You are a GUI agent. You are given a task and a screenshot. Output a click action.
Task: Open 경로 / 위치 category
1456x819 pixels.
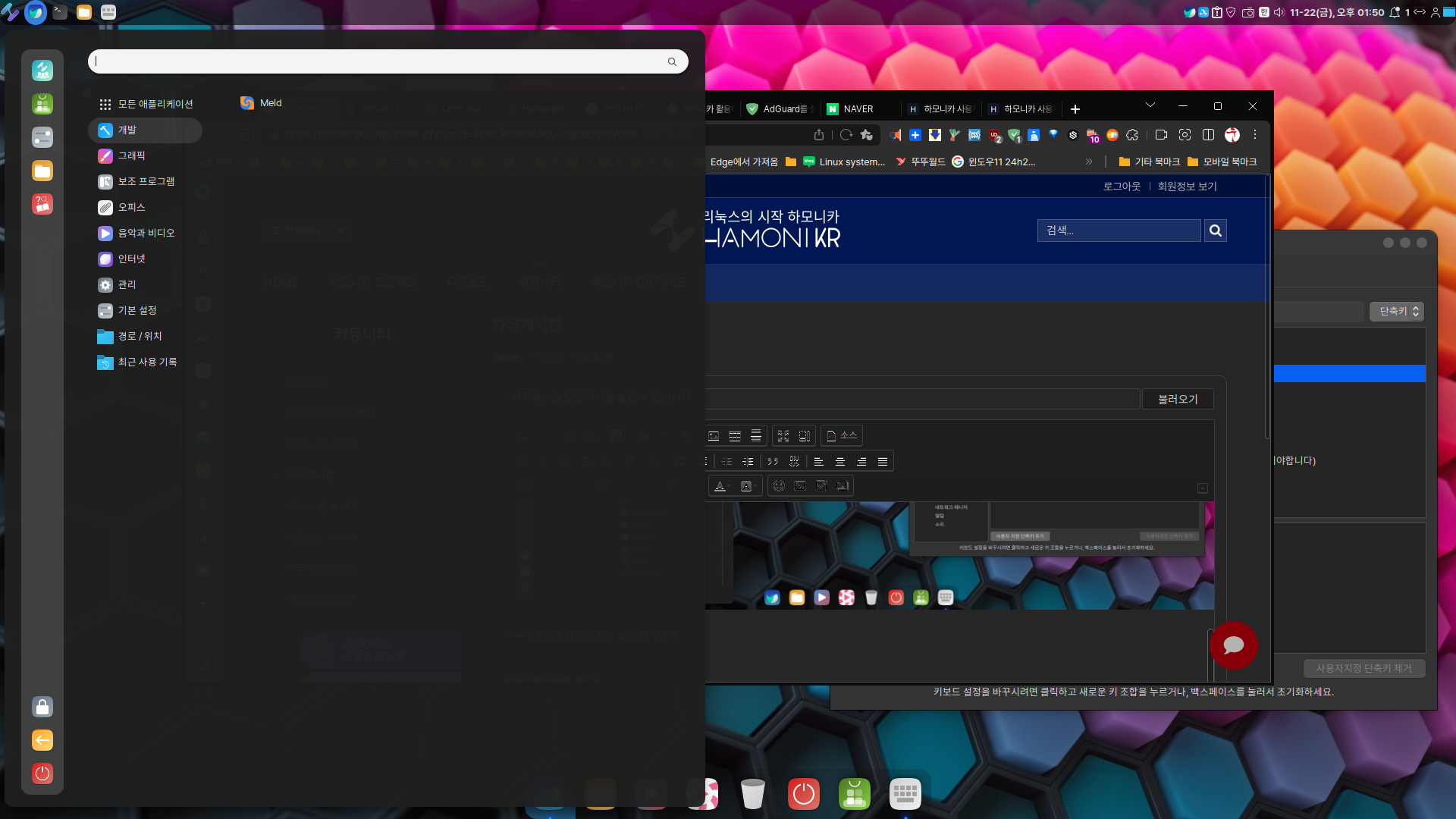point(146,337)
